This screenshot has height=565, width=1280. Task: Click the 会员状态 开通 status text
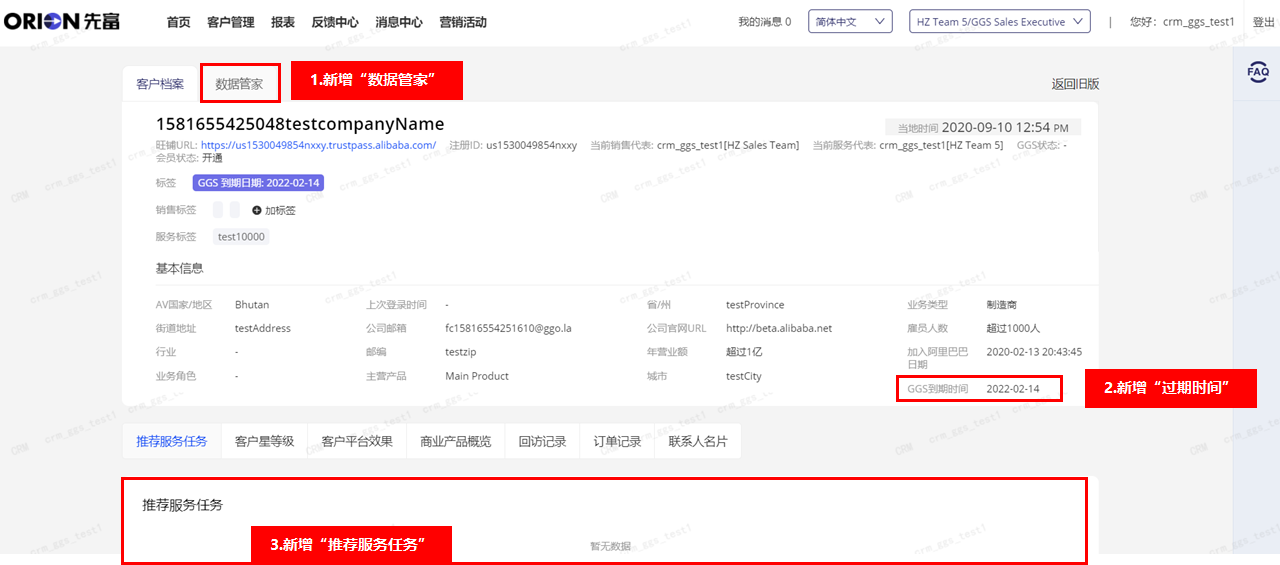(x=211, y=157)
